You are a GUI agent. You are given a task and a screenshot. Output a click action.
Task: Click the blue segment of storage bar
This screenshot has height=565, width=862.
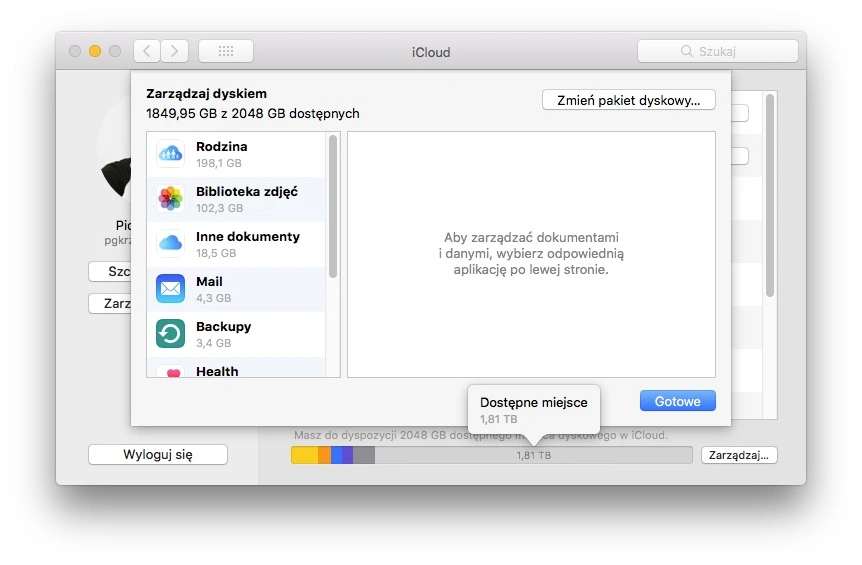pos(336,455)
